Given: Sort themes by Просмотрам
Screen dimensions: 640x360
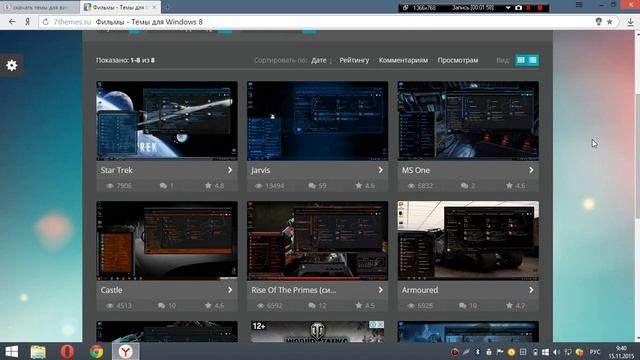Looking at the screenshot, I should [x=458, y=60].
